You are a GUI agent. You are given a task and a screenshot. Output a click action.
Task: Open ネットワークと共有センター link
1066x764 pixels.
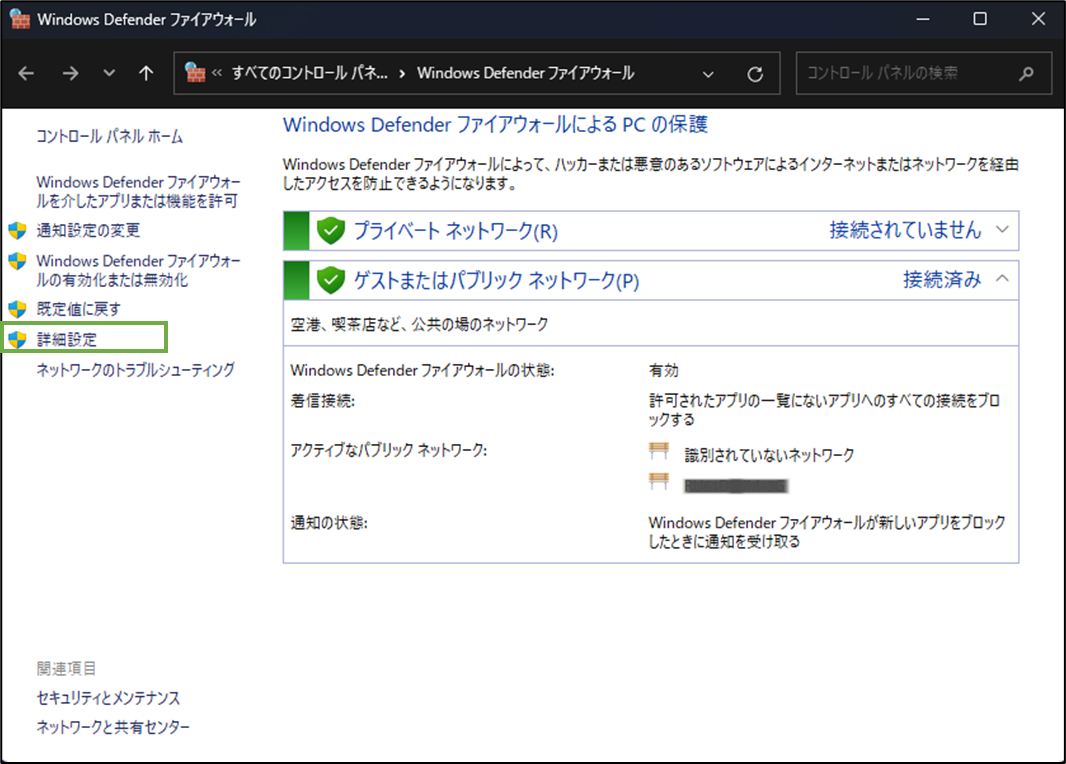113,727
